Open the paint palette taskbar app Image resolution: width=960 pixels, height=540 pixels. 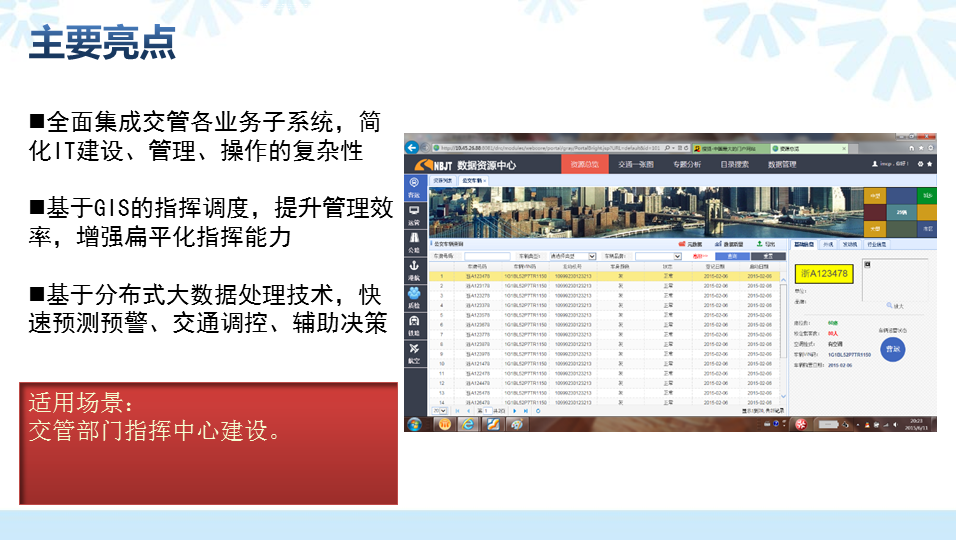click(x=517, y=424)
